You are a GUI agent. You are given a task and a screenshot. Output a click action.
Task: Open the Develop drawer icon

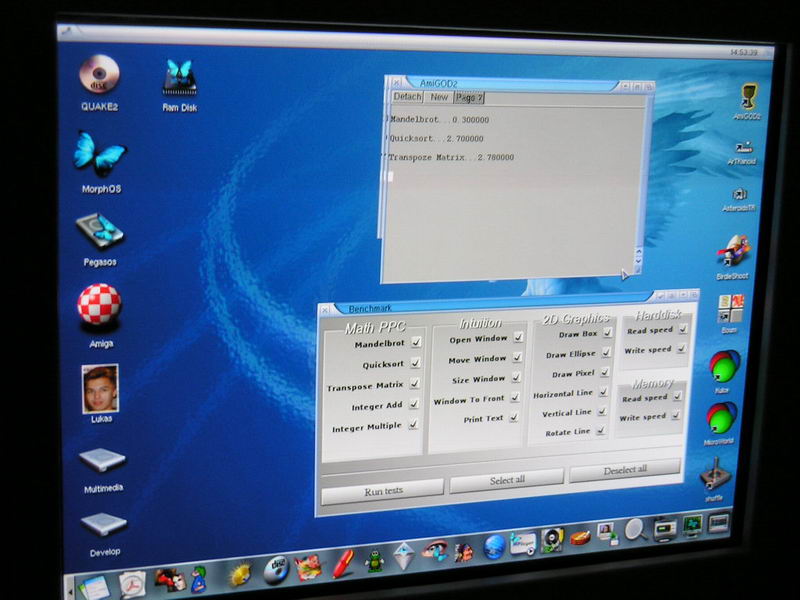point(104,524)
